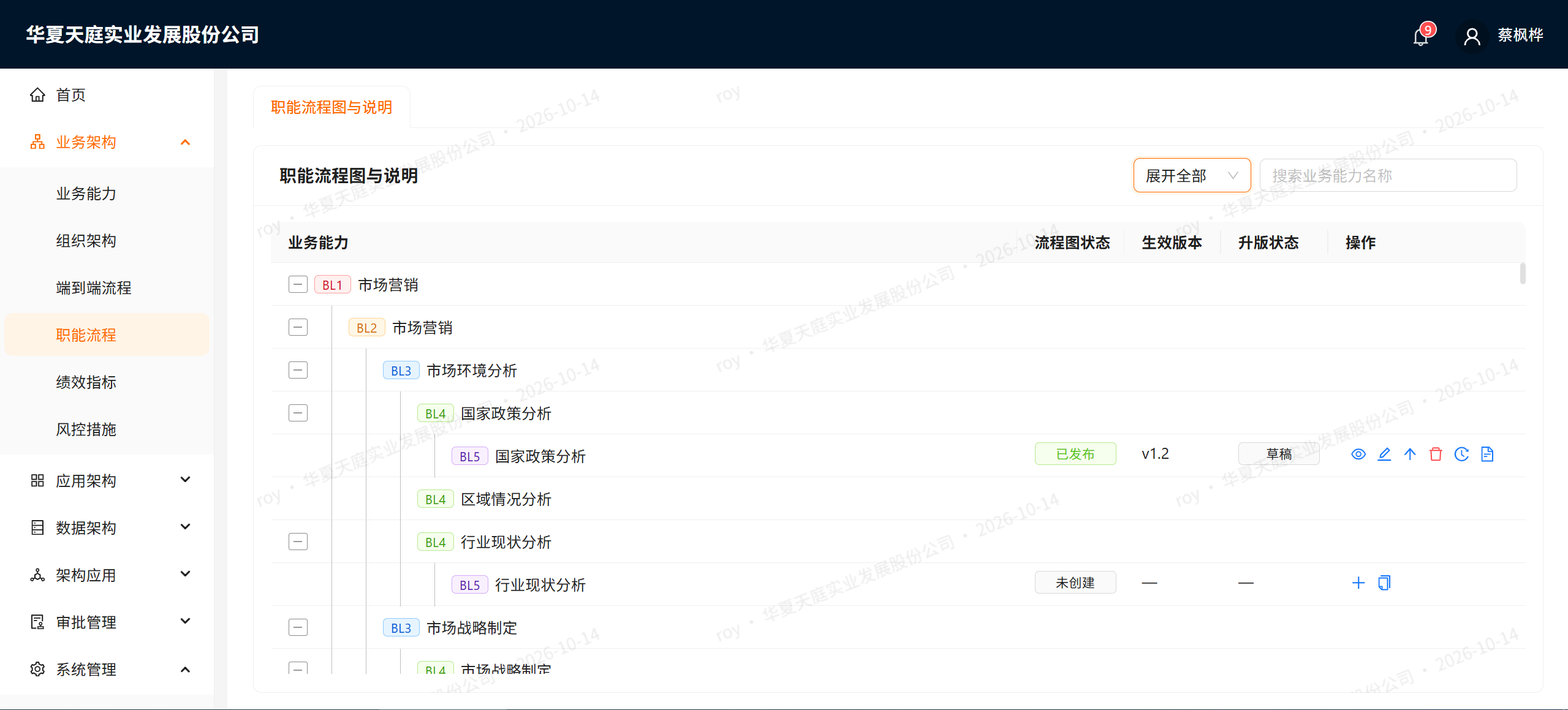Click the 应用架构 grid icon in the sidebar
1568x710 pixels.
[37, 480]
